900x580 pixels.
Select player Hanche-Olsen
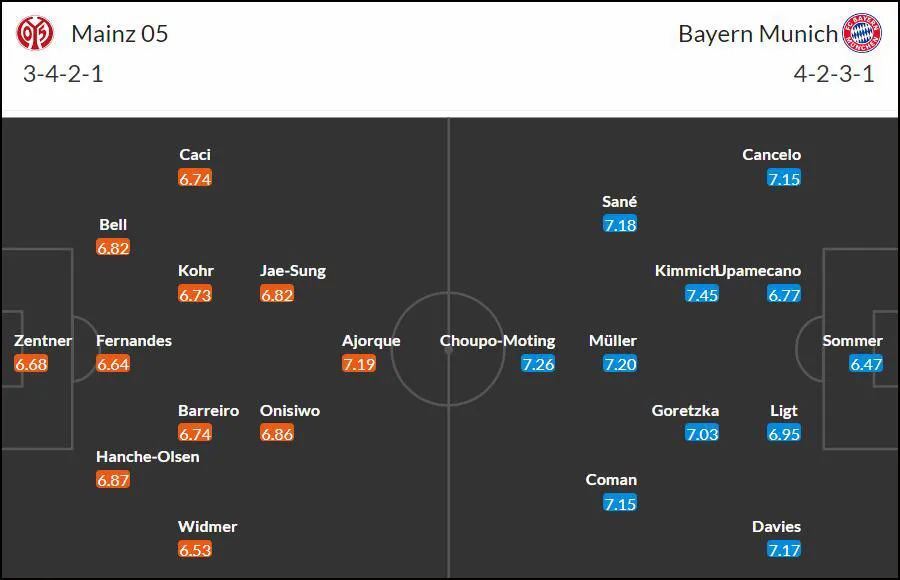click(148, 457)
